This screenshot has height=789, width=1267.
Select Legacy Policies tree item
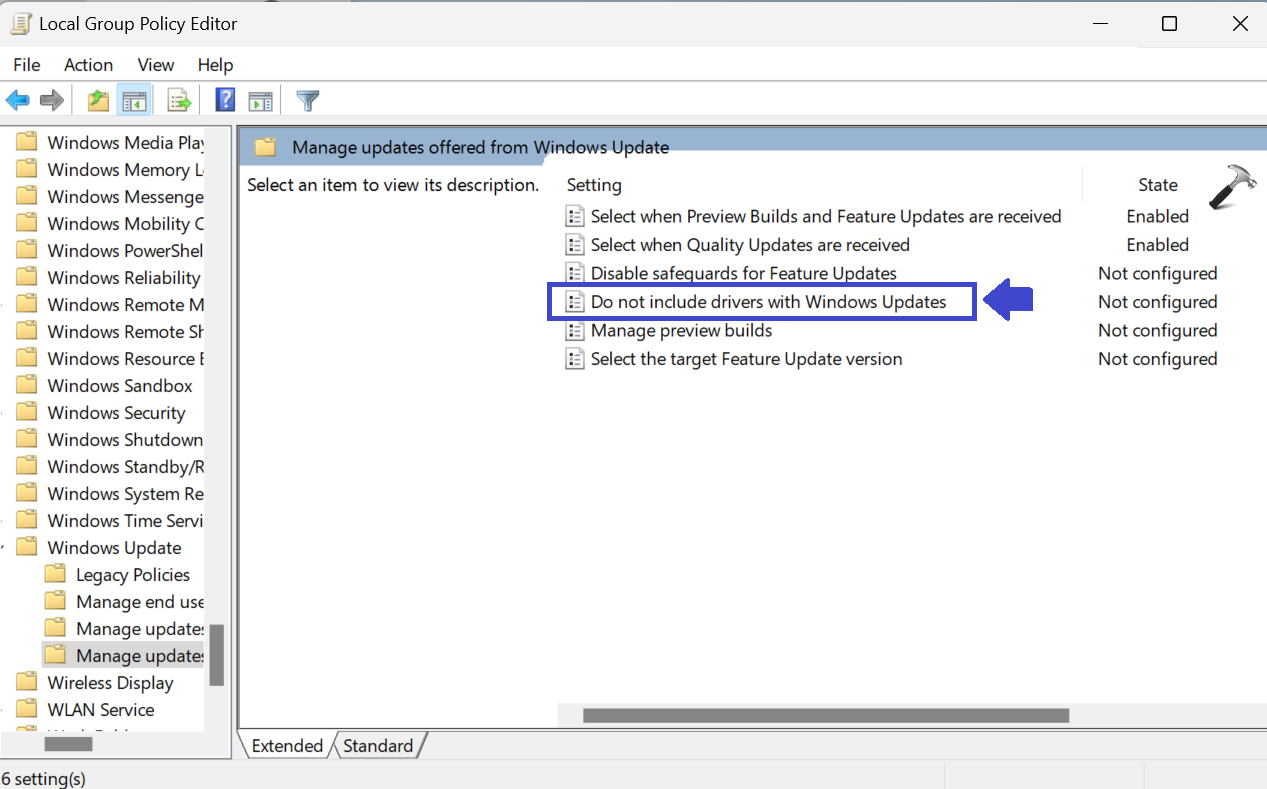[133, 575]
